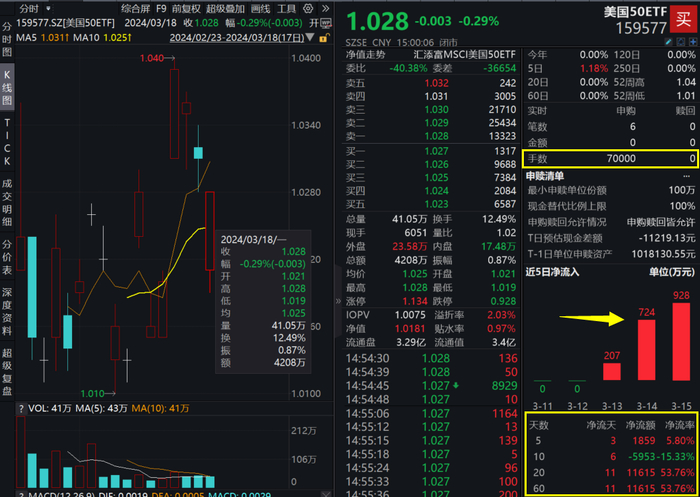Open the TICK side tab
The width and height of the screenshot is (700, 497).
[7, 142]
